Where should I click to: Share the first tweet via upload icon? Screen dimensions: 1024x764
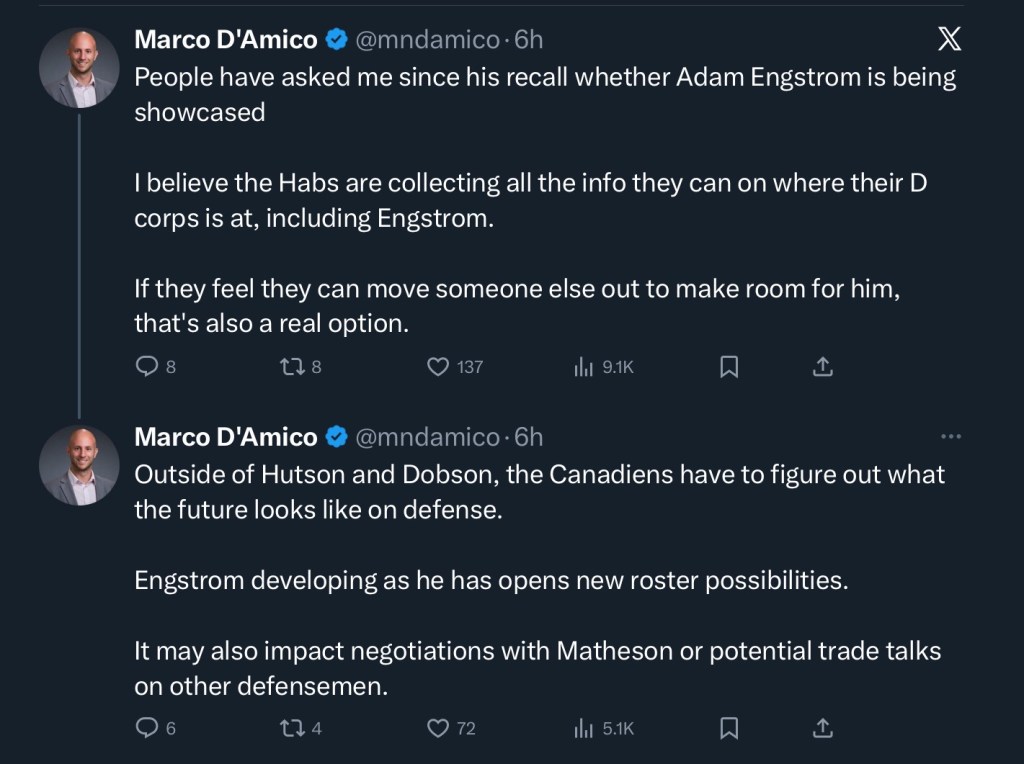(x=822, y=367)
